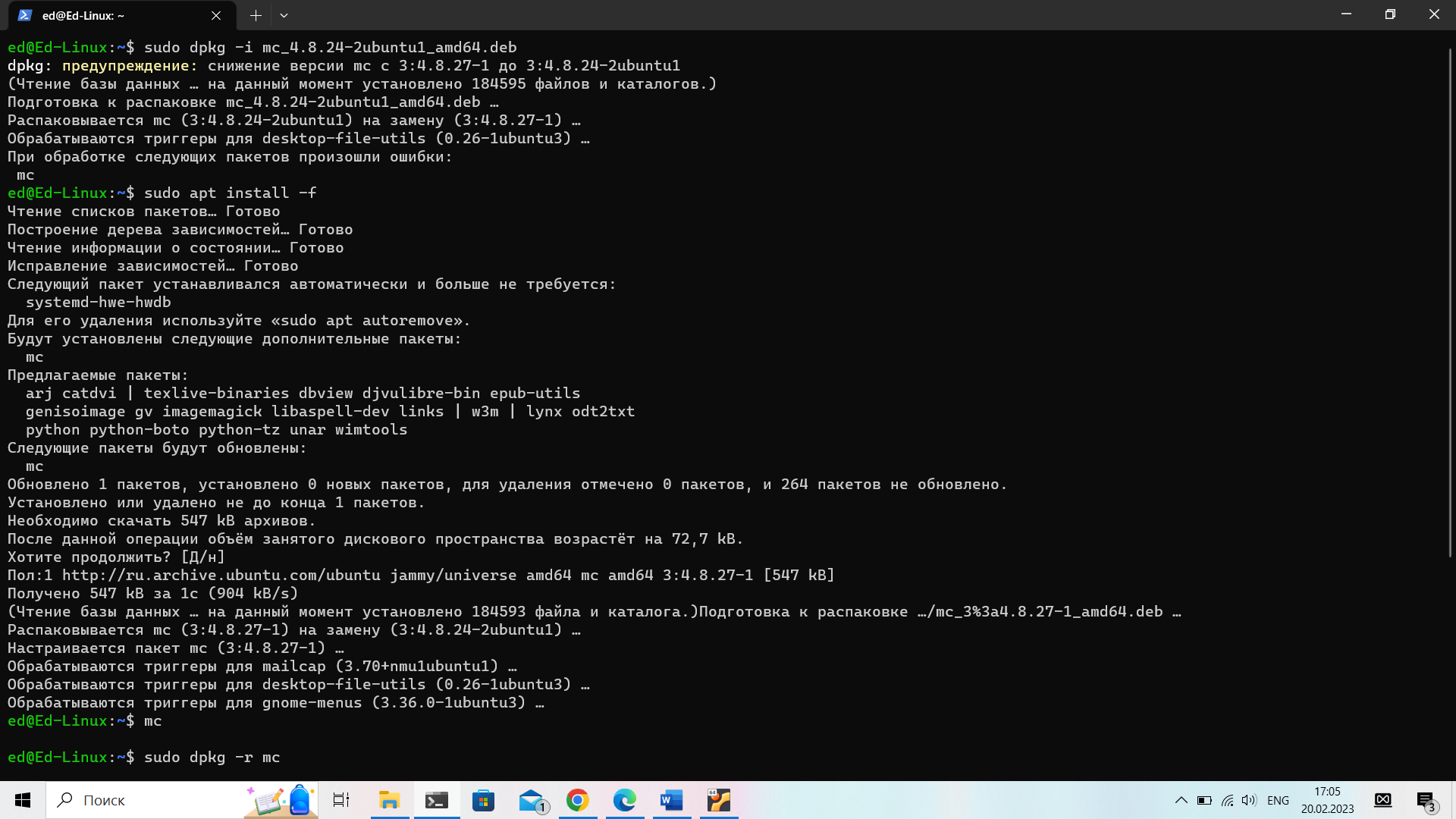Open the notification center icon
The height and width of the screenshot is (819, 1456).
pos(1426,800)
